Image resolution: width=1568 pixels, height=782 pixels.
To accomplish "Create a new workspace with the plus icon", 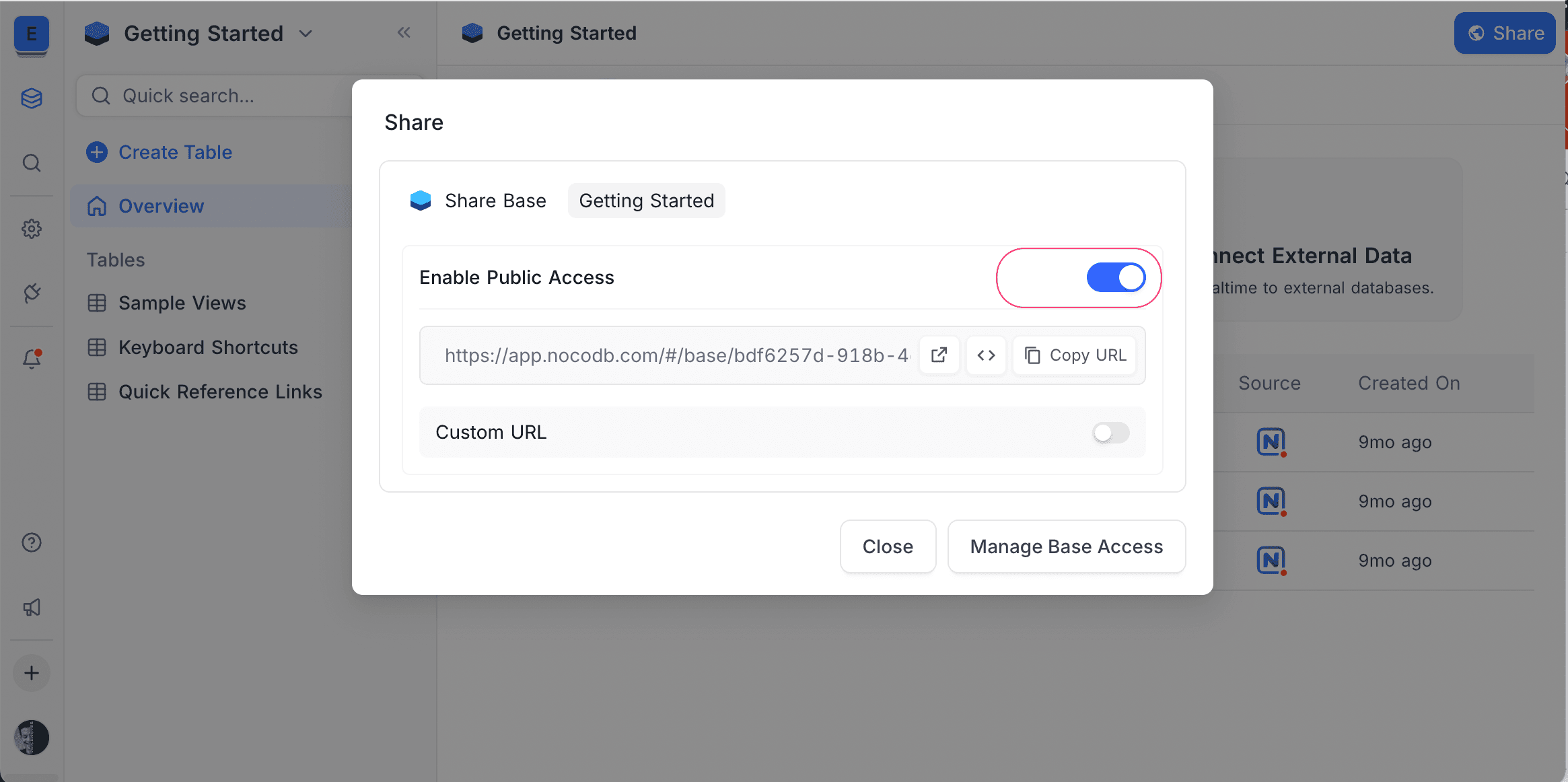I will [x=31, y=673].
